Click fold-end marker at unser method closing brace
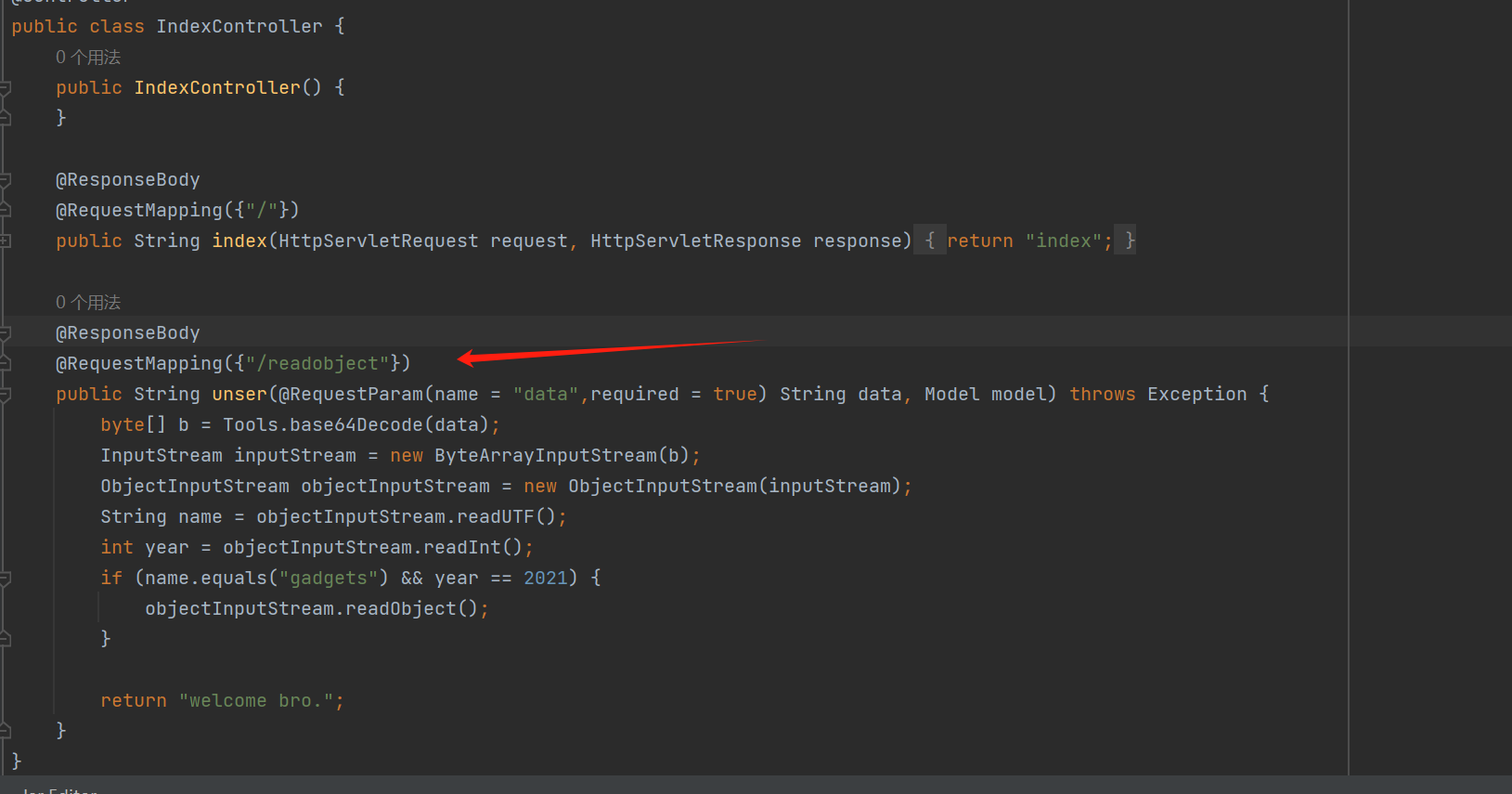Screen dimensions: 1512x794 point(5,730)
